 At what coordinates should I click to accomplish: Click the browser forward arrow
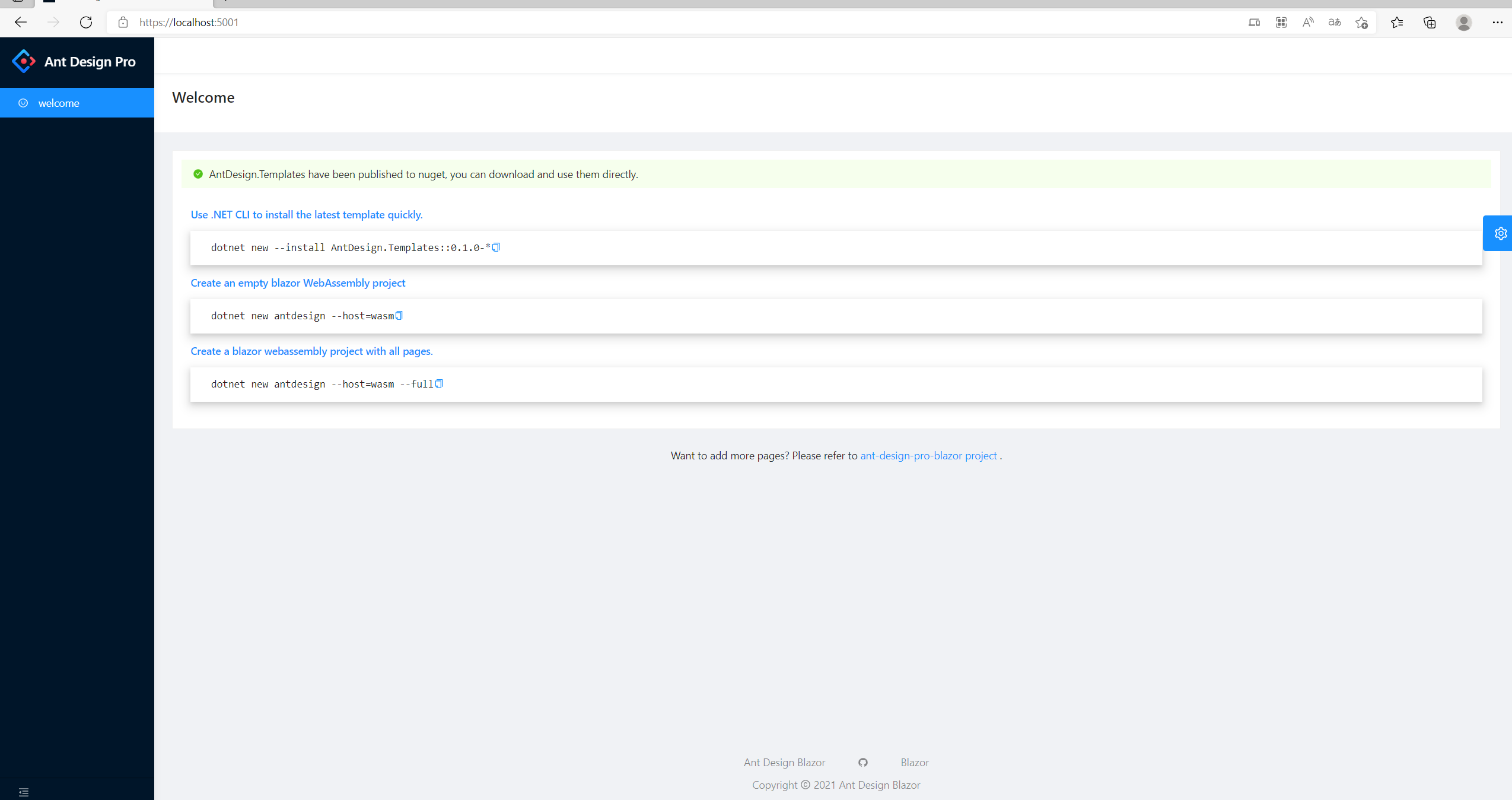(53, 23)
